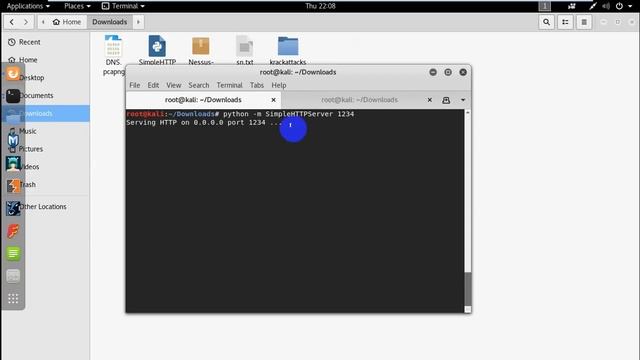
Task: Click the terminal vertical scrollbar thumb
Action: pos(468,289)
